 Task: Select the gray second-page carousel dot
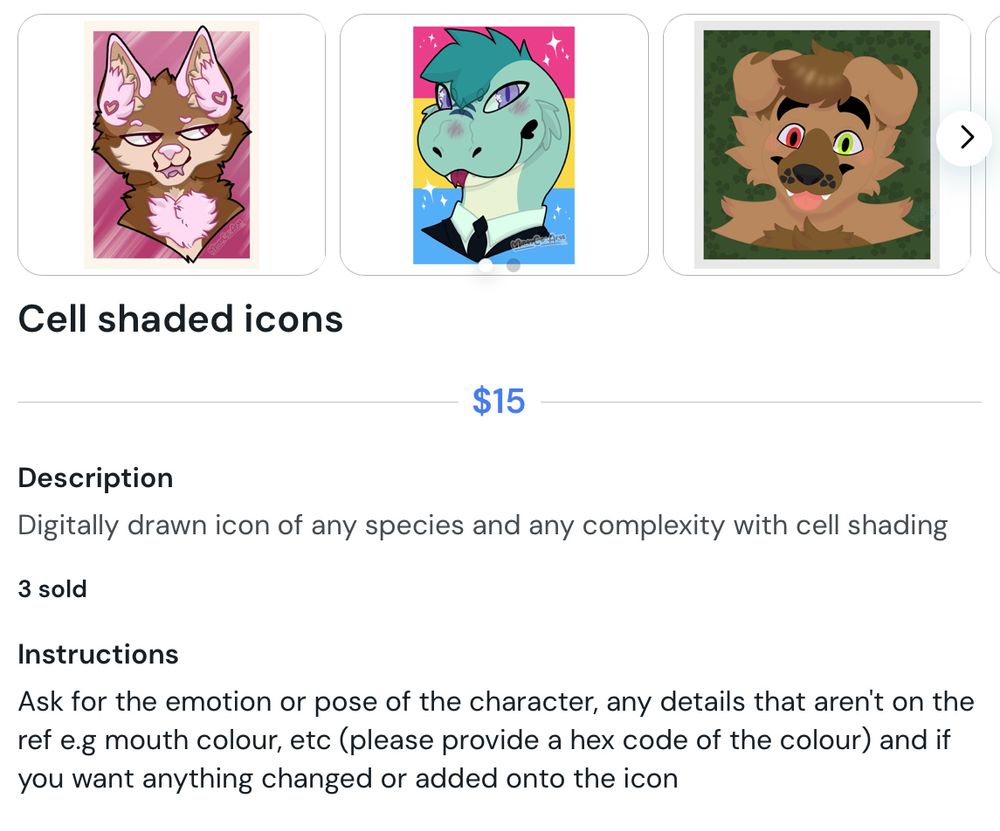(513, 265)
